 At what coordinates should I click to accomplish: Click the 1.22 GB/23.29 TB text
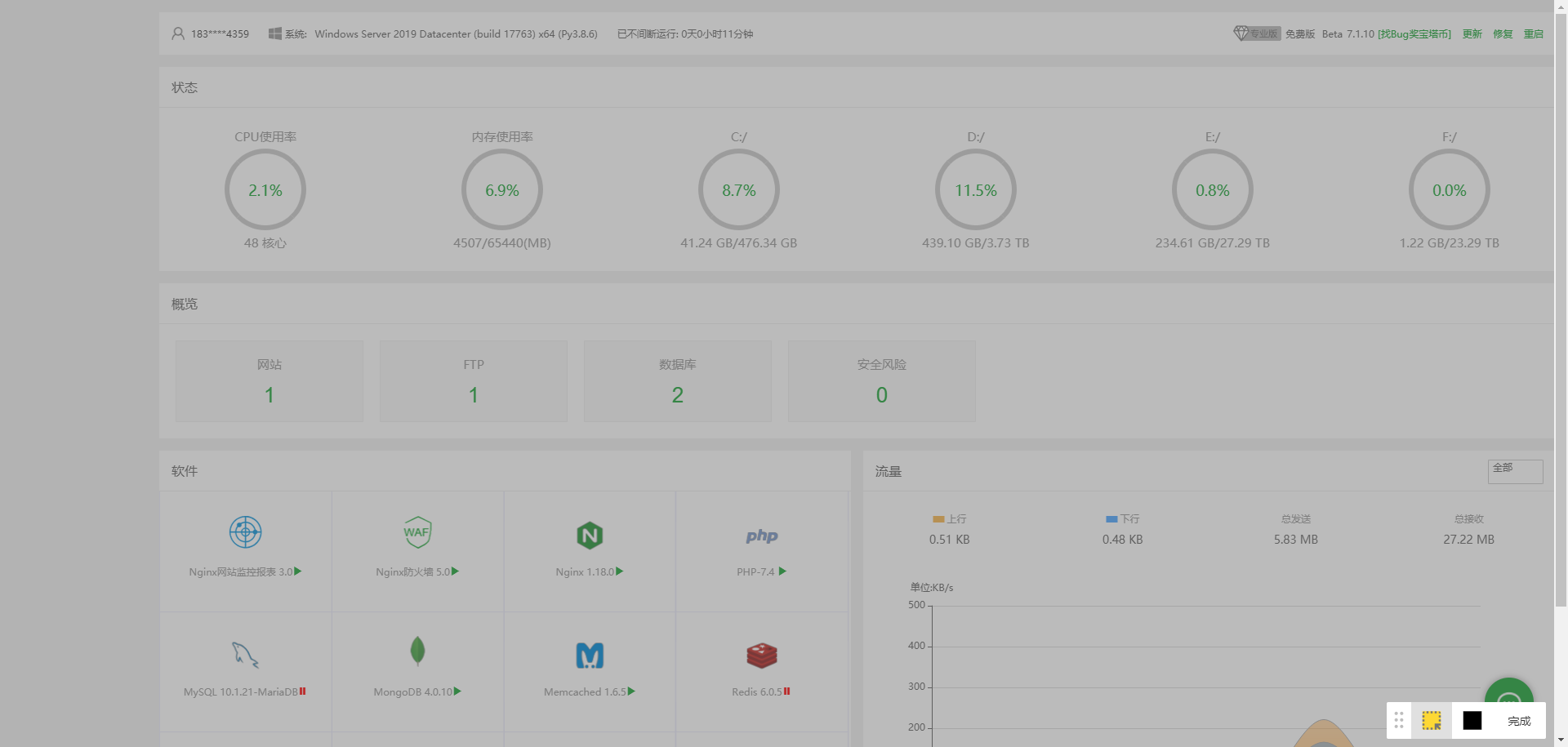click(x=1450, y=243)
